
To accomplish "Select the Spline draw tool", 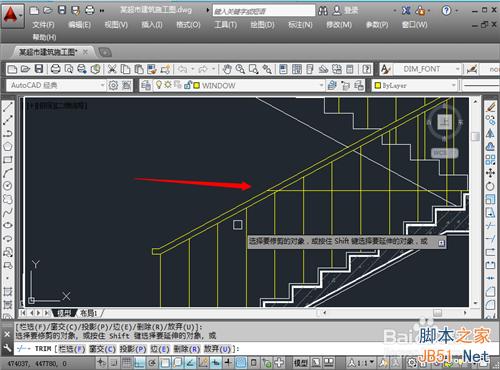I will click(8, 212).
